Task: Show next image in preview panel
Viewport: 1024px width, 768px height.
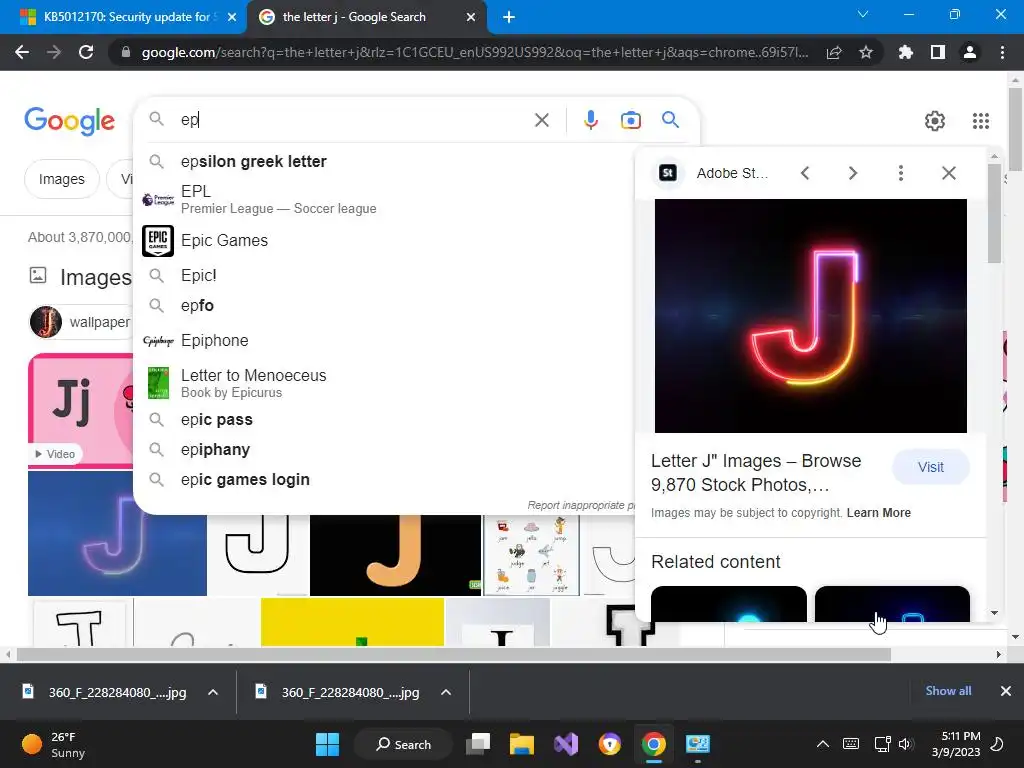Action: click(852, 173)
